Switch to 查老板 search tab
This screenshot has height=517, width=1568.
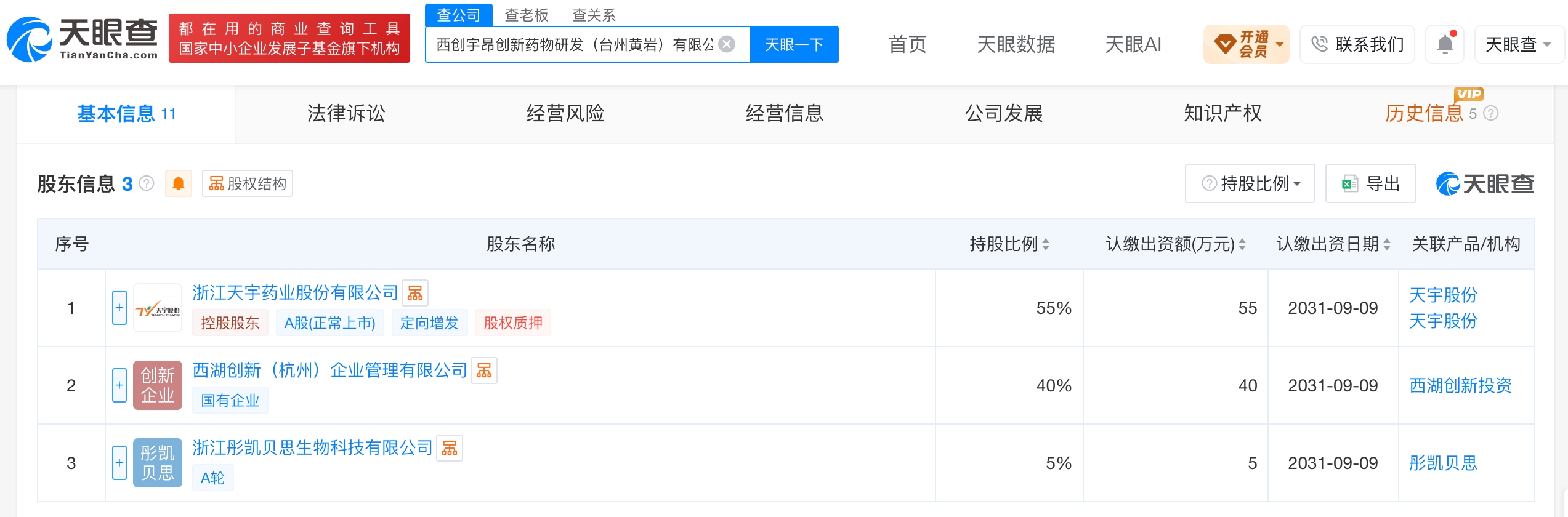point(527,15)
